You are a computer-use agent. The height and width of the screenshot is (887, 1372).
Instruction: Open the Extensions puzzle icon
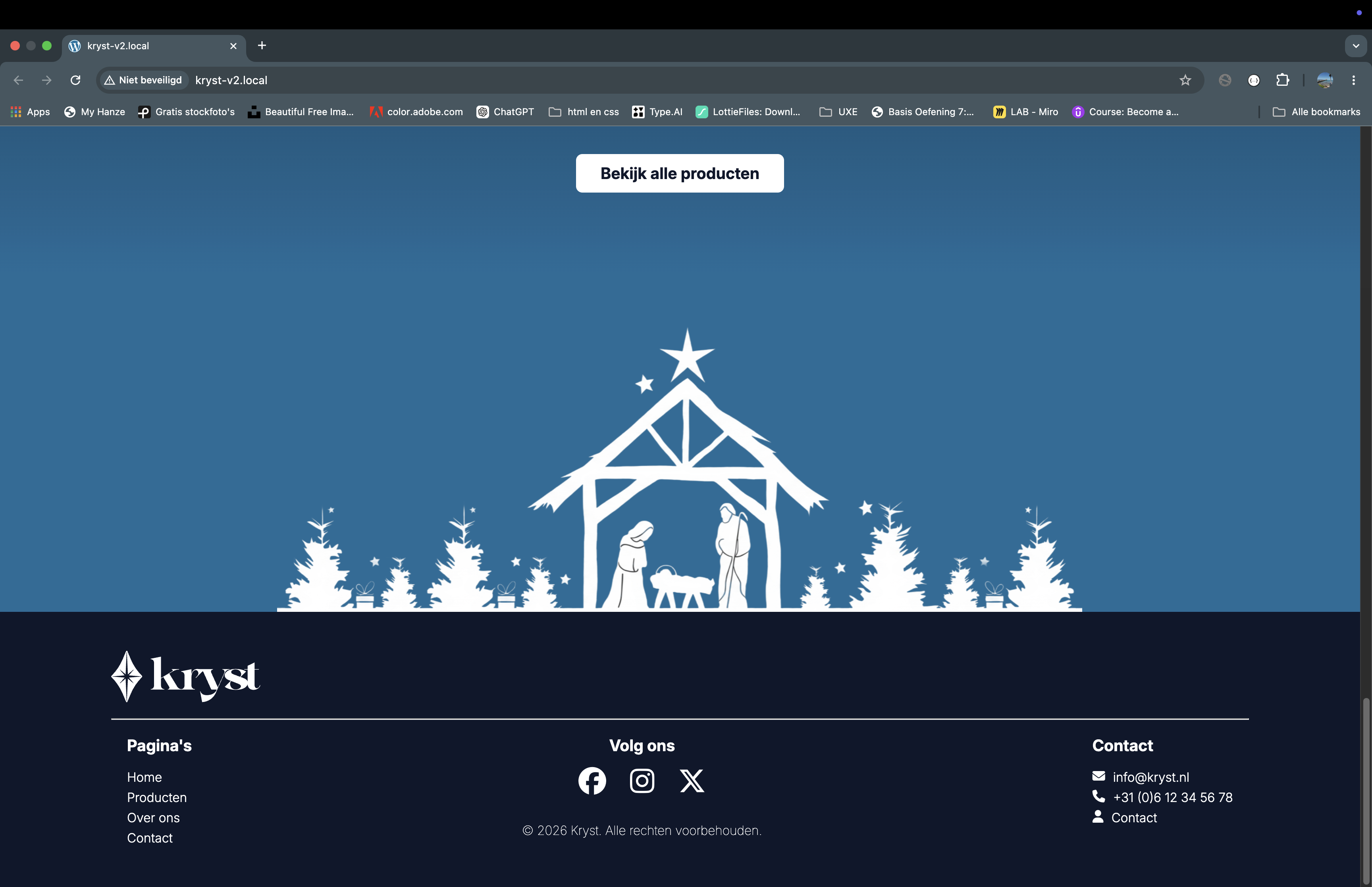tap(1283, 80)
